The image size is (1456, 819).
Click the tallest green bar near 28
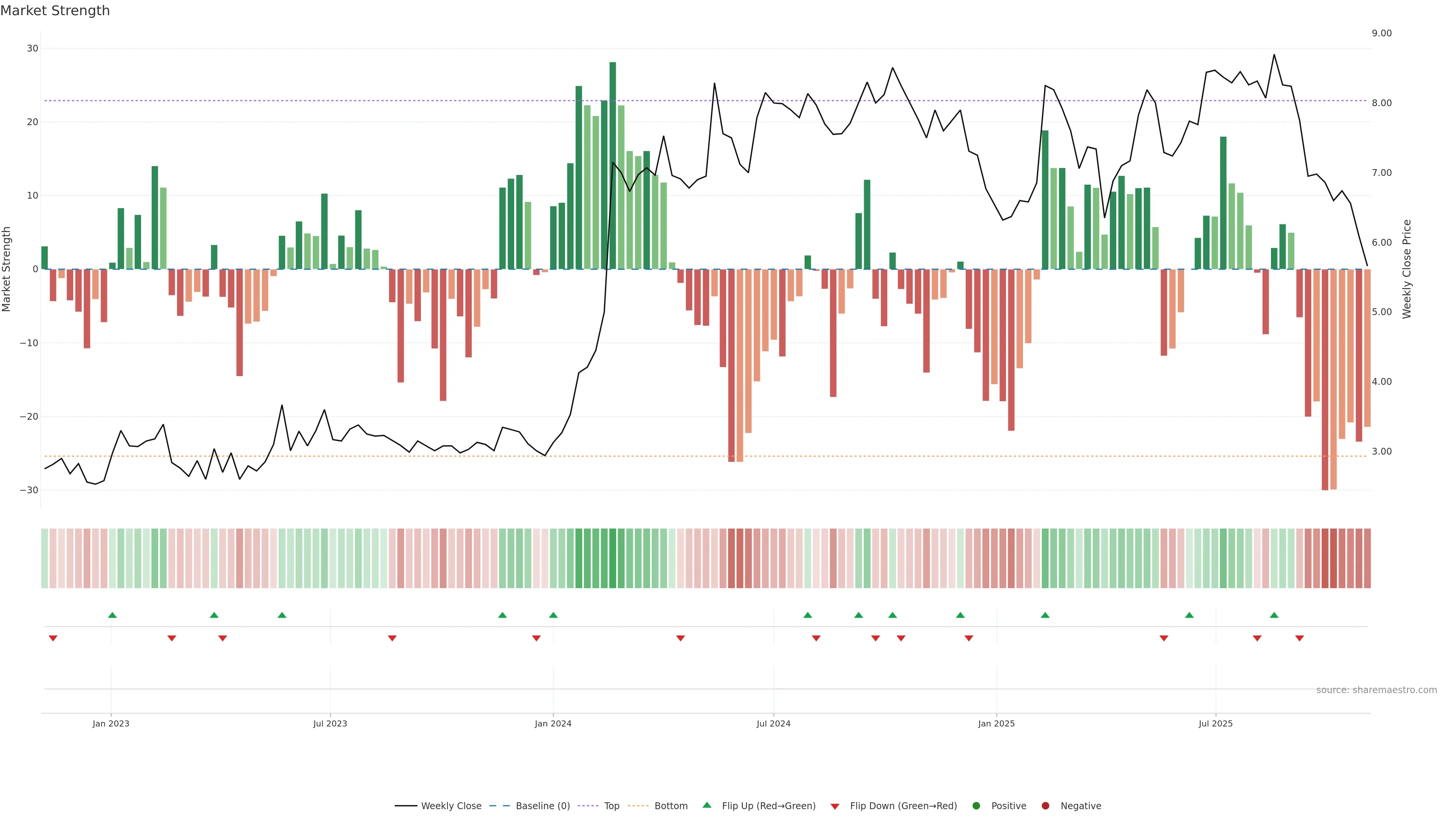coord(613,164)
